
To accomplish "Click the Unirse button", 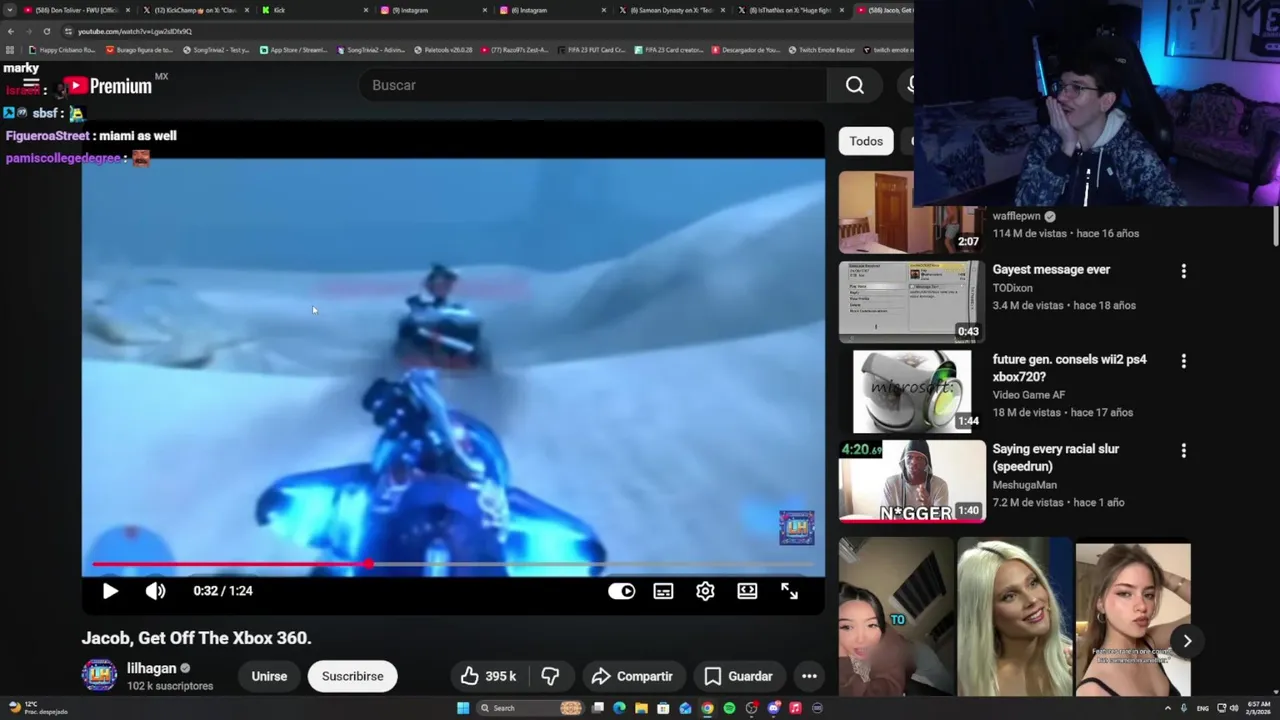I will click(269, 676).
